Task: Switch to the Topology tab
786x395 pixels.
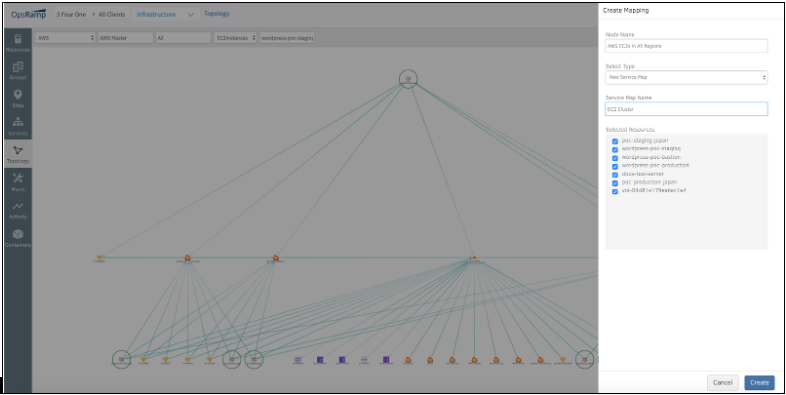Action: [x=217, y=14]
